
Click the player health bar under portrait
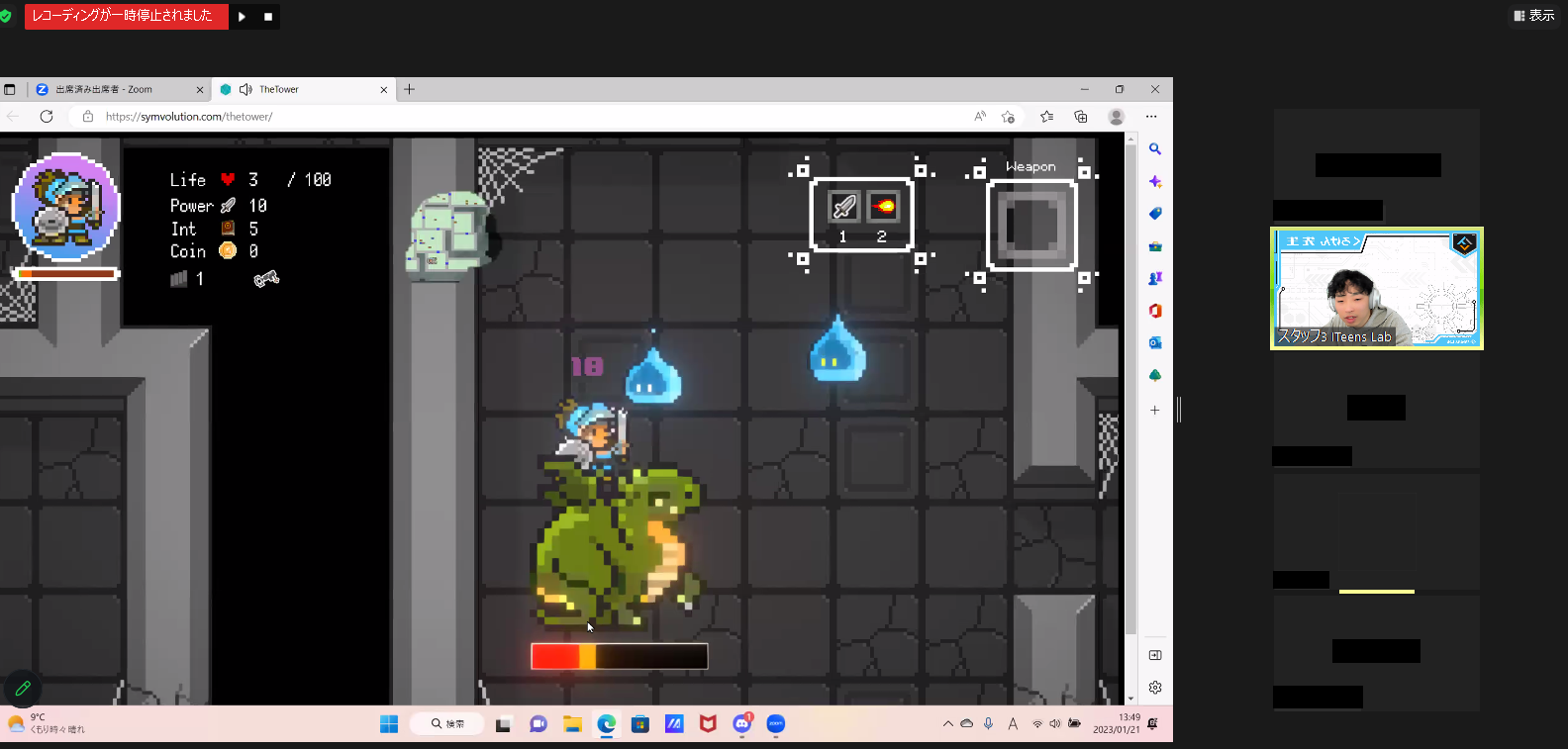tap(66, 273)
